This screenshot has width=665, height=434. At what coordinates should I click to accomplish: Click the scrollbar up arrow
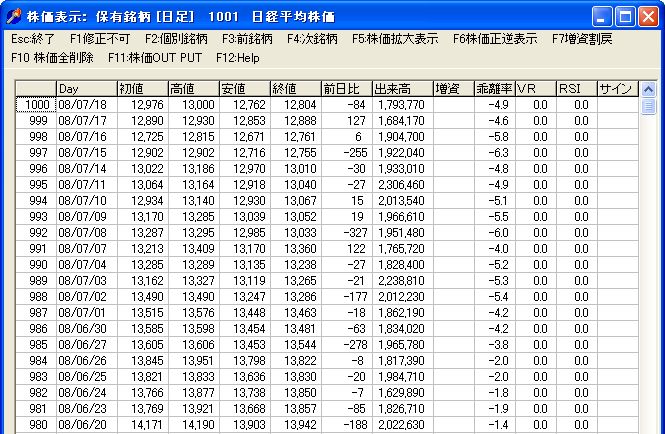pos(648,90)
